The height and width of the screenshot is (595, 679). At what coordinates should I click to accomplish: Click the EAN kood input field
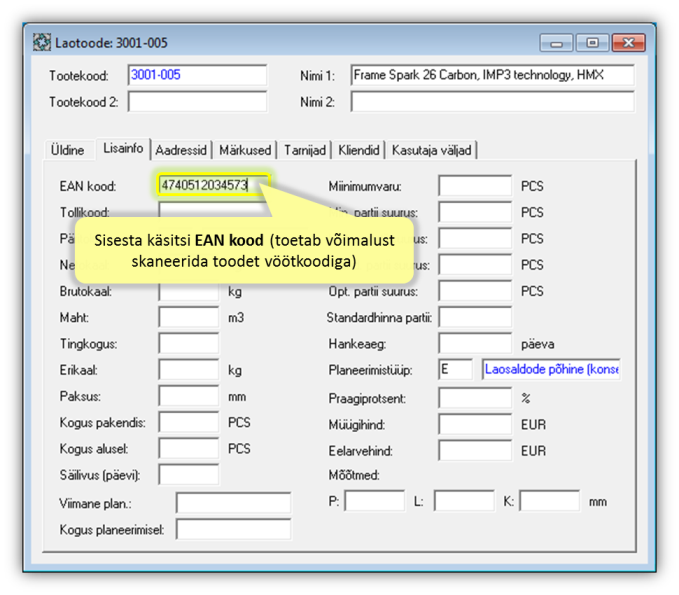pyautogui.click(x=213, y=185)
